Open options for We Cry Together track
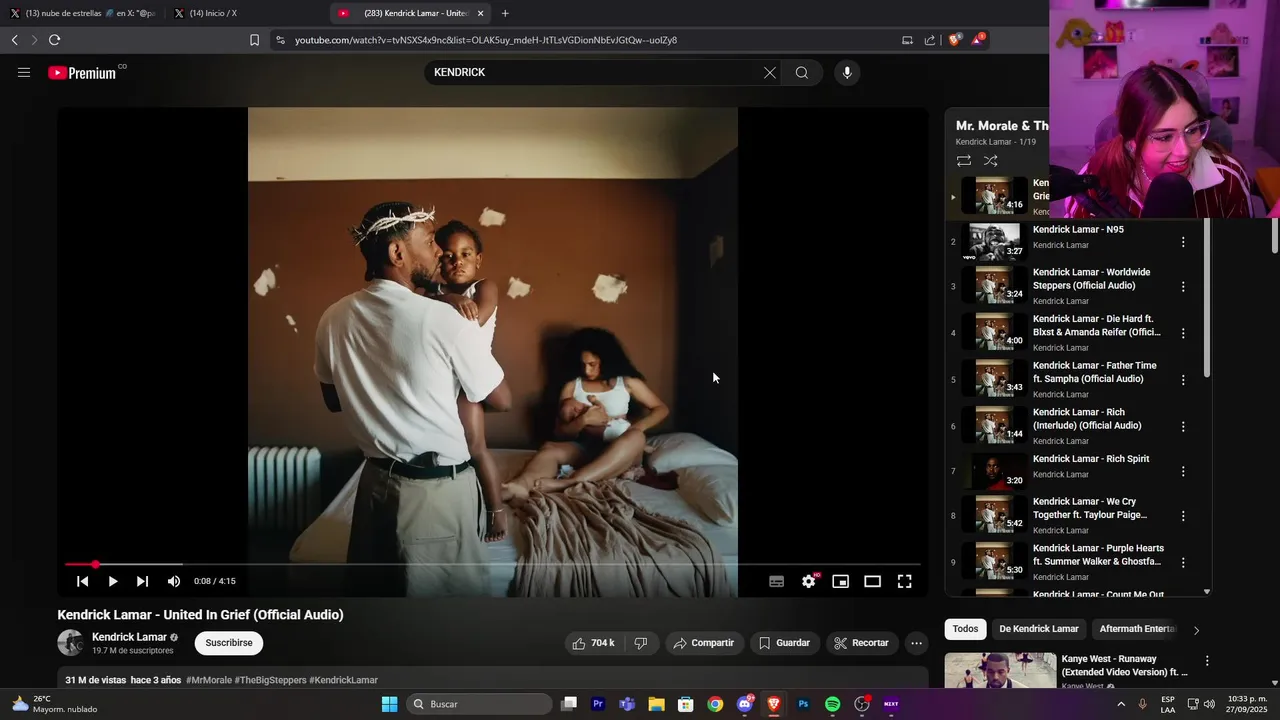Viewport: 1280px width, 720px height. 1183,516
